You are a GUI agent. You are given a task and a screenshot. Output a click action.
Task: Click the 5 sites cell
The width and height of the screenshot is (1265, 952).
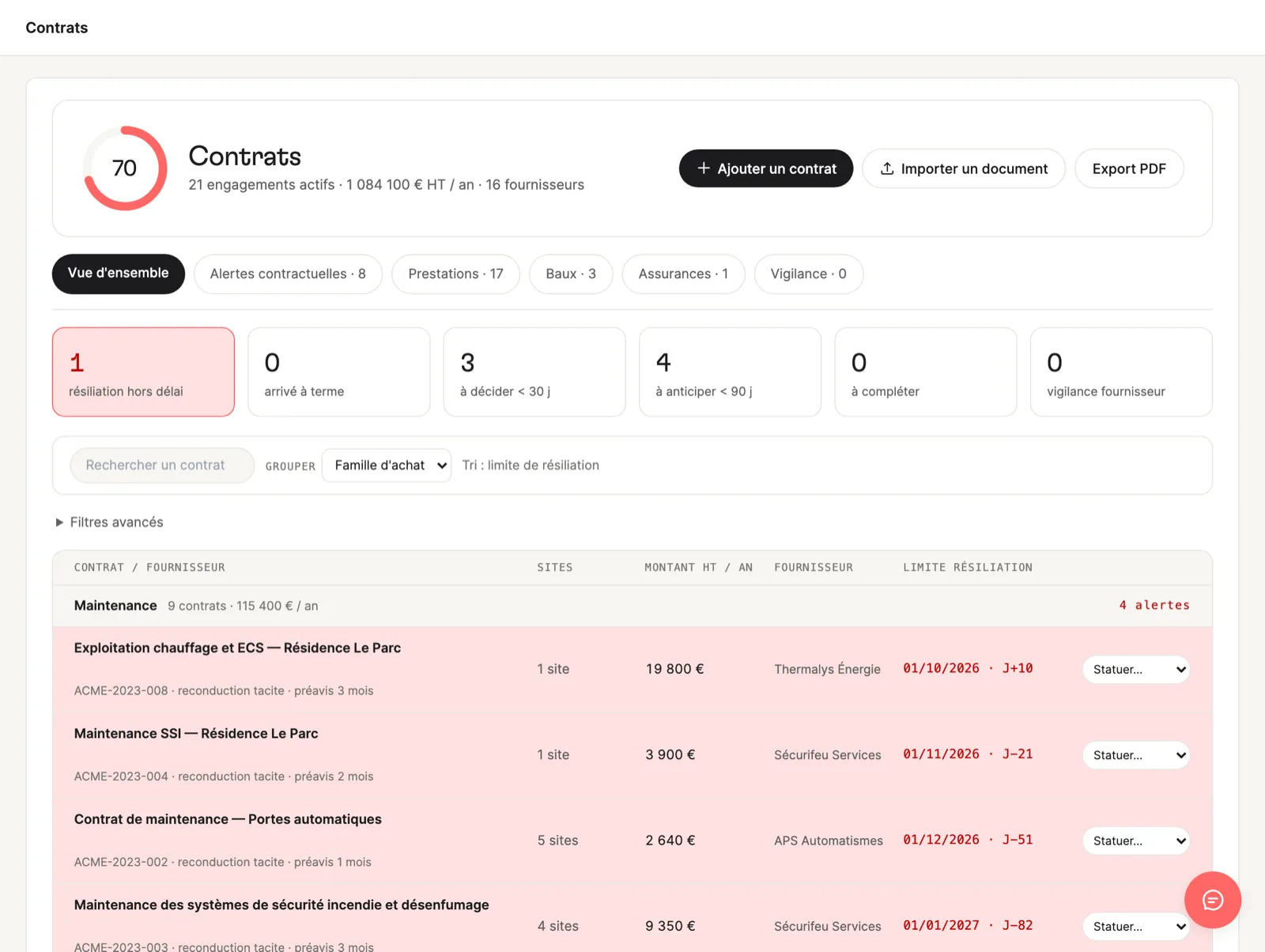coord(558,841)
